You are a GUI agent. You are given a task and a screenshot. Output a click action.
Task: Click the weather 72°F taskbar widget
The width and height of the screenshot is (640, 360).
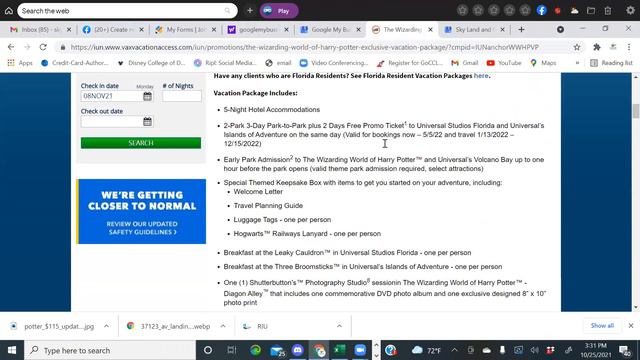427,350
